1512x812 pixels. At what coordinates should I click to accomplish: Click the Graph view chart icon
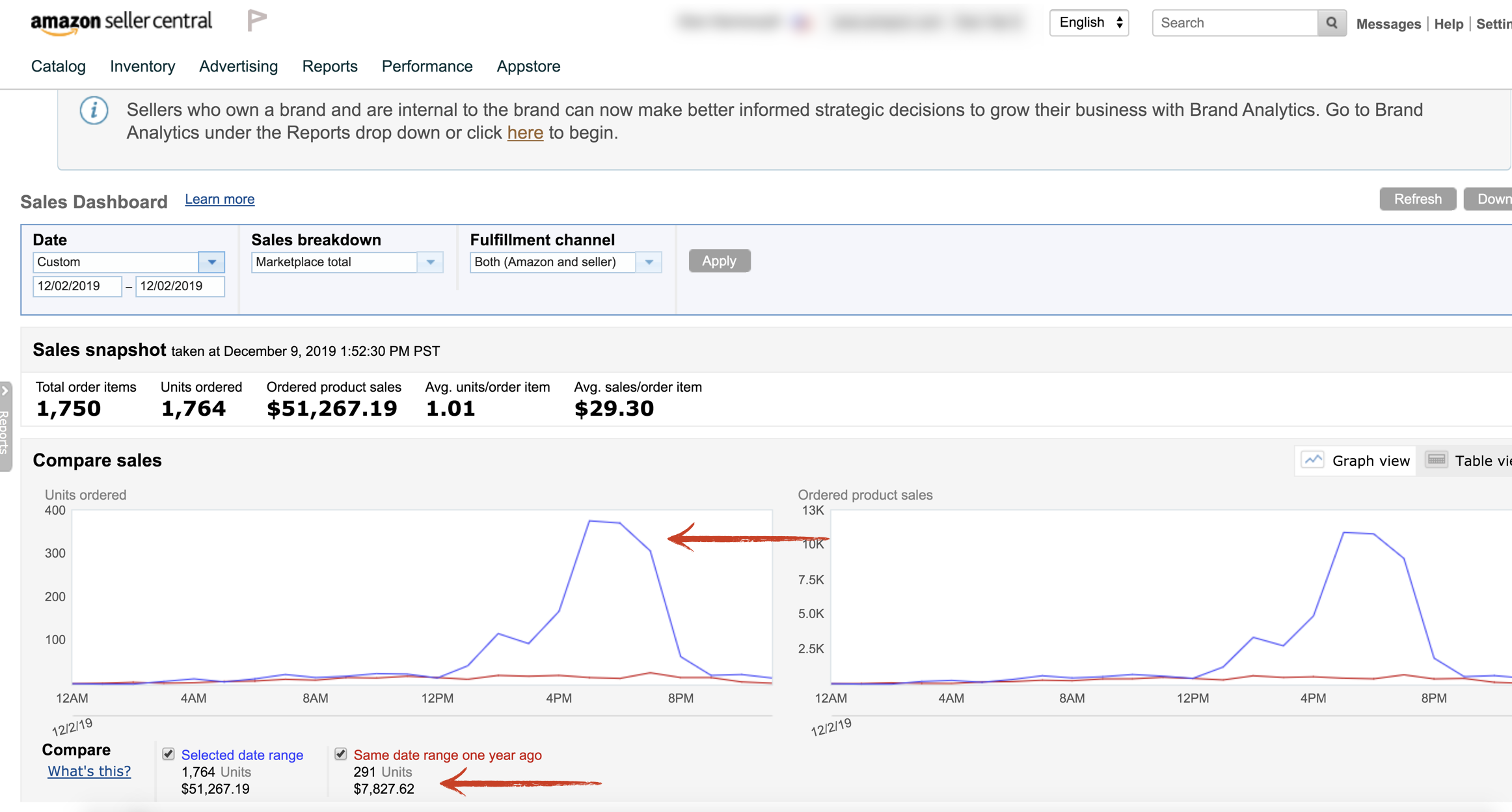click(1313, 460)
